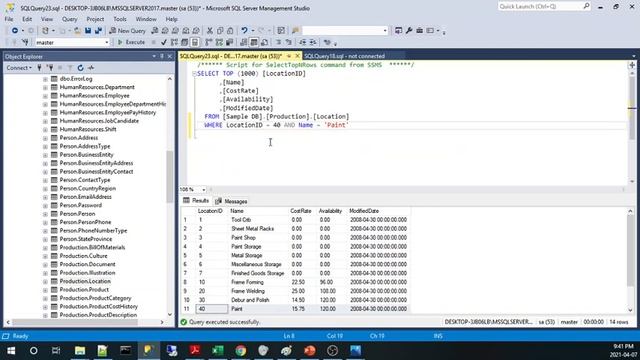Select Person.Person table in tree
The image size is (640, 360).
77,214
